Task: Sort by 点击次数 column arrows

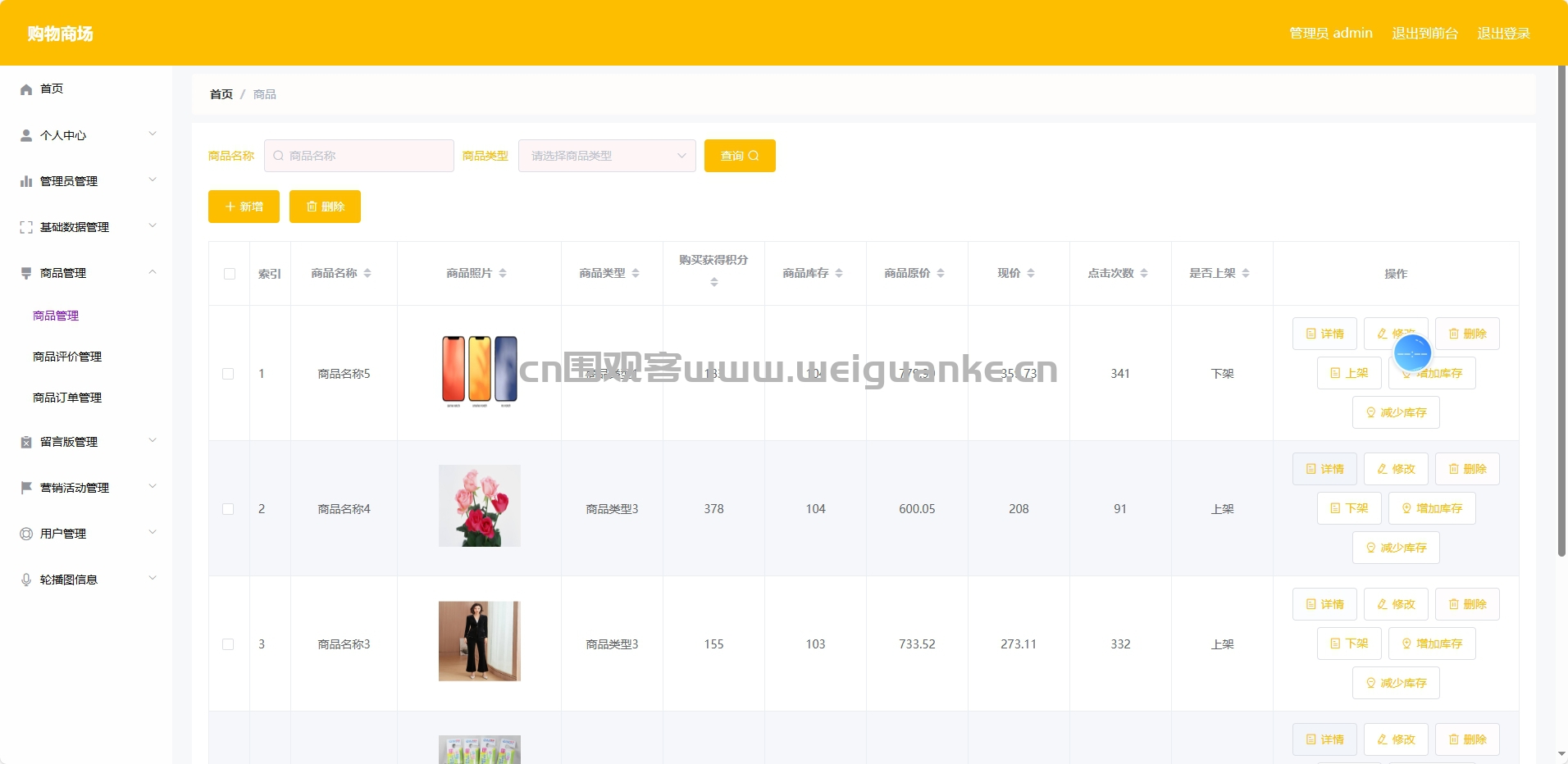Action: coord(1144,273)
